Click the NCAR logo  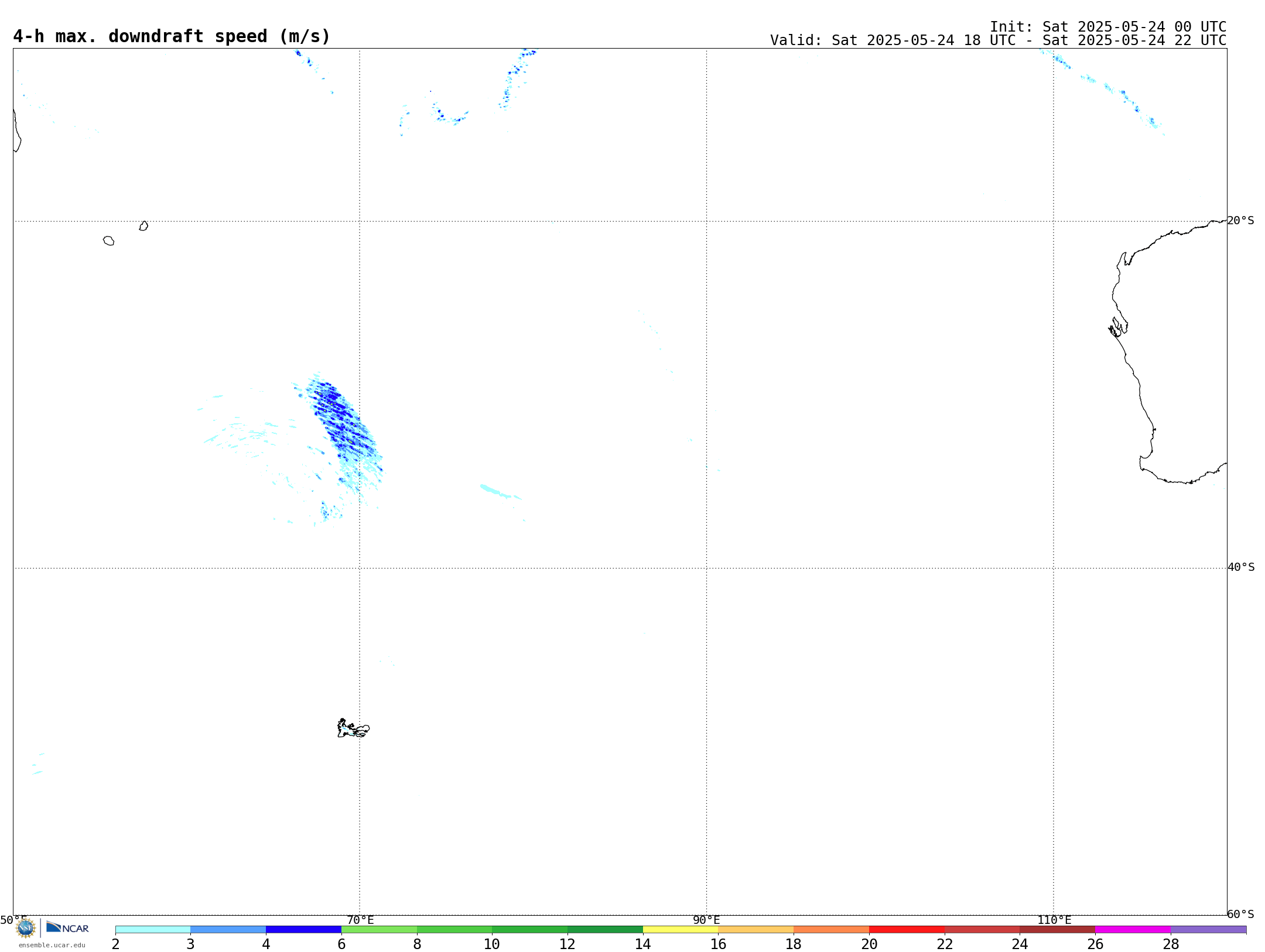tap(67, 927)
